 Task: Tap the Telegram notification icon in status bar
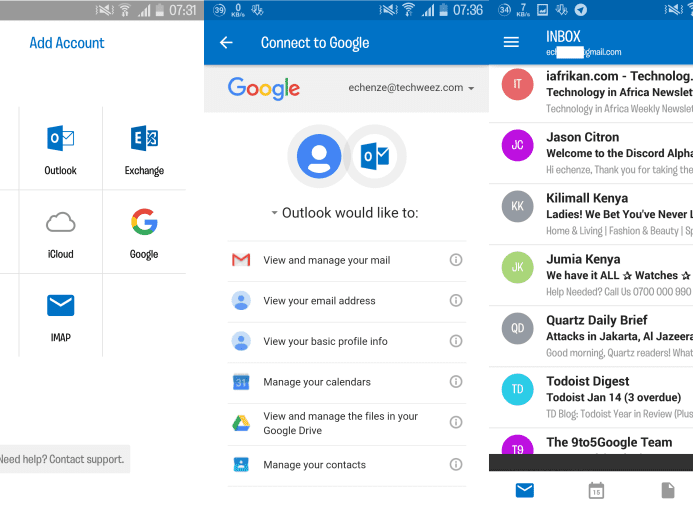[581, 10]
